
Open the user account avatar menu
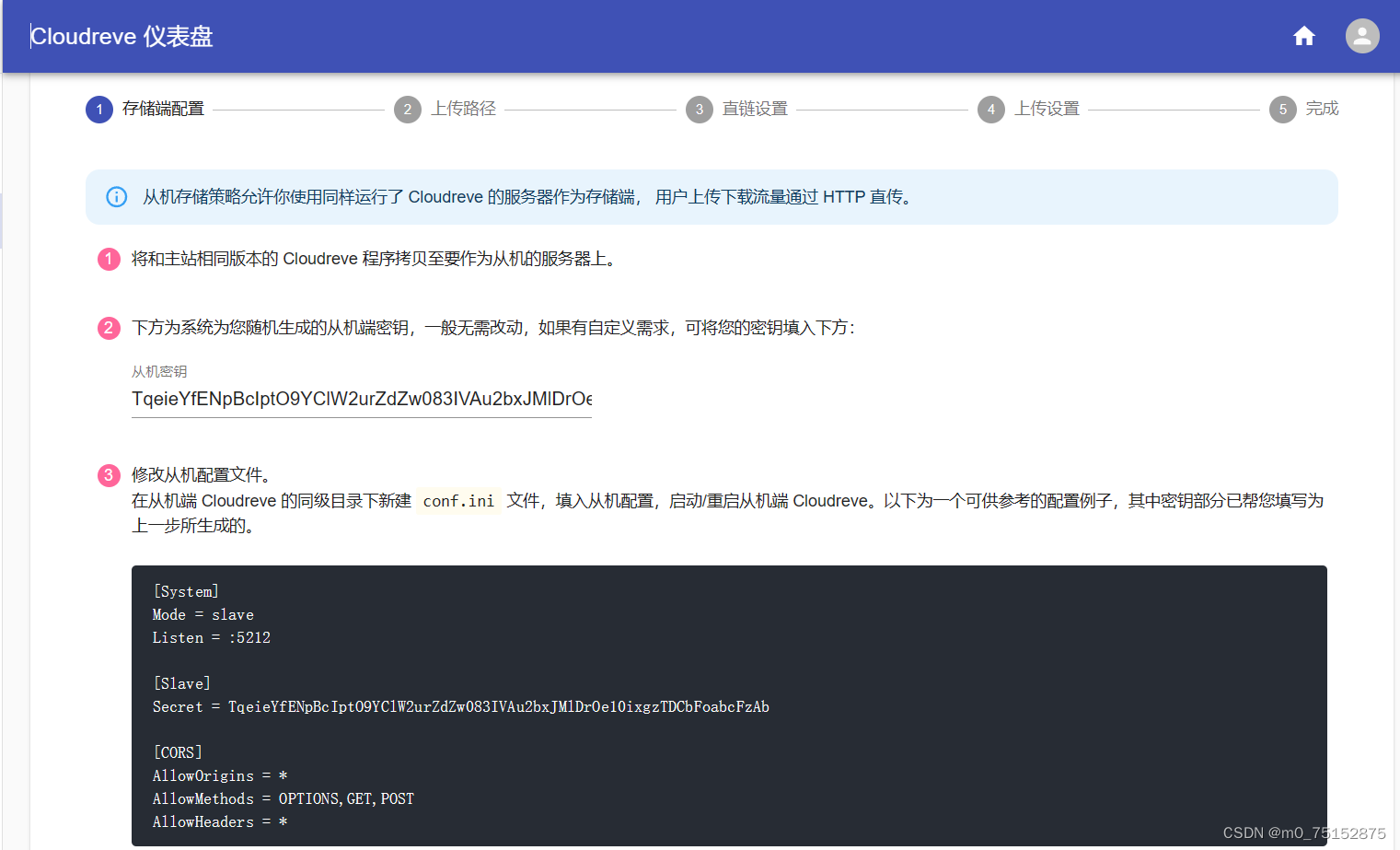(1362, 36)
